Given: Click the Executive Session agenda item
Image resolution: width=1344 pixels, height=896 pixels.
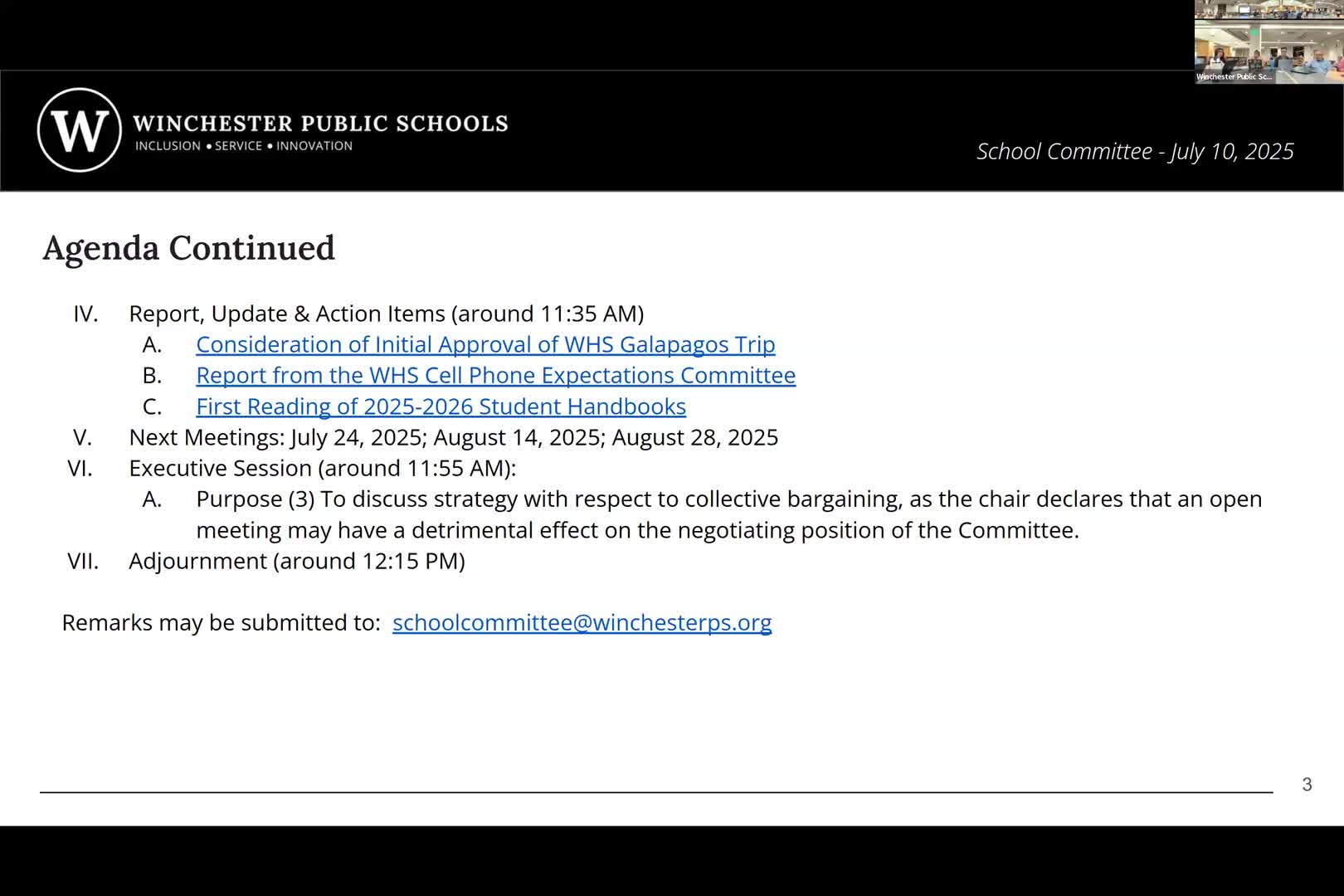Looking at the screenshot, I should coord(322,468).
